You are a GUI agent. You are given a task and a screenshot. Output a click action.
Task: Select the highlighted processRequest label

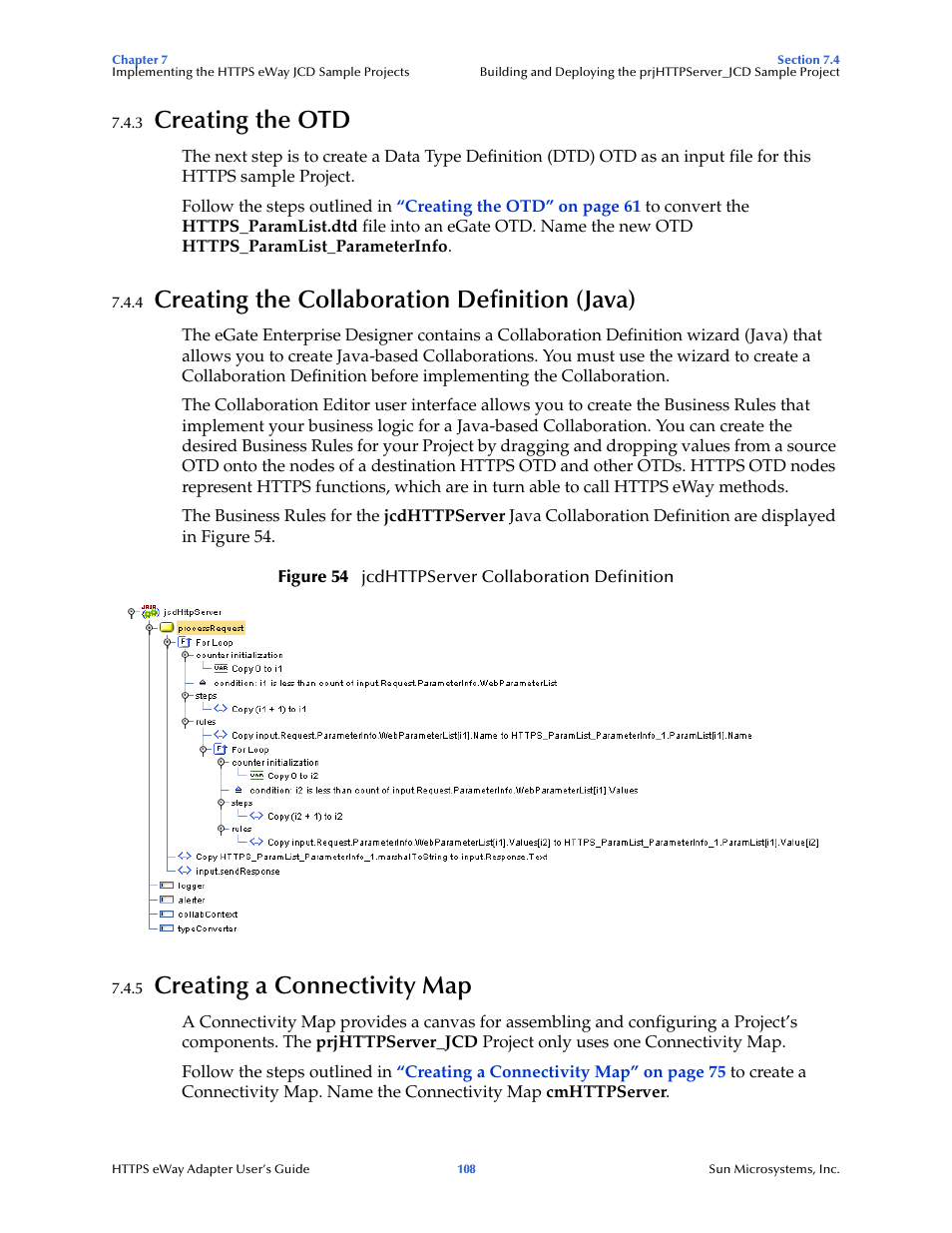[x=211, y=628]
